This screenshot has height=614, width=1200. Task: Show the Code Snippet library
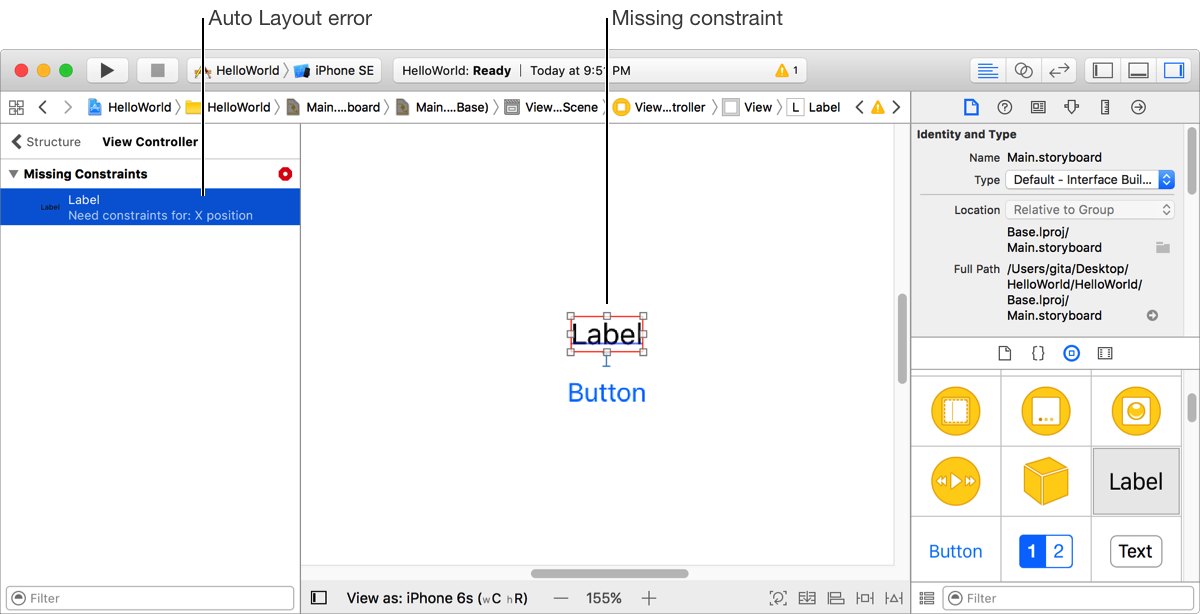1038,353
